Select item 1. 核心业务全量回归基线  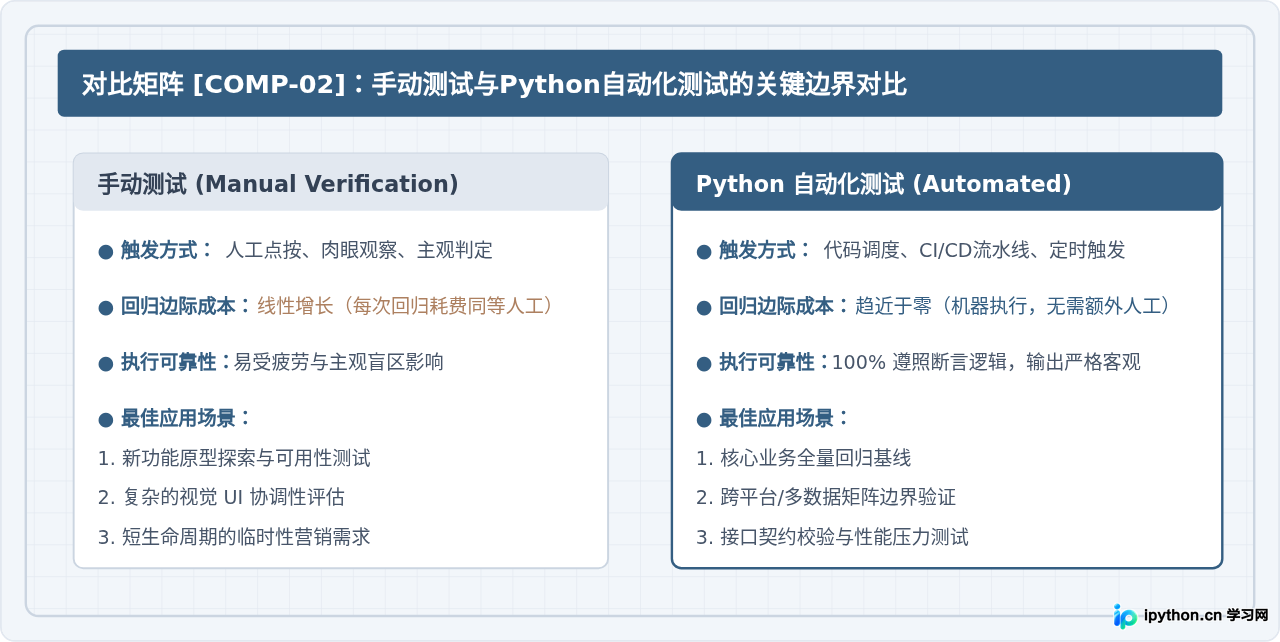click(804, 458)
